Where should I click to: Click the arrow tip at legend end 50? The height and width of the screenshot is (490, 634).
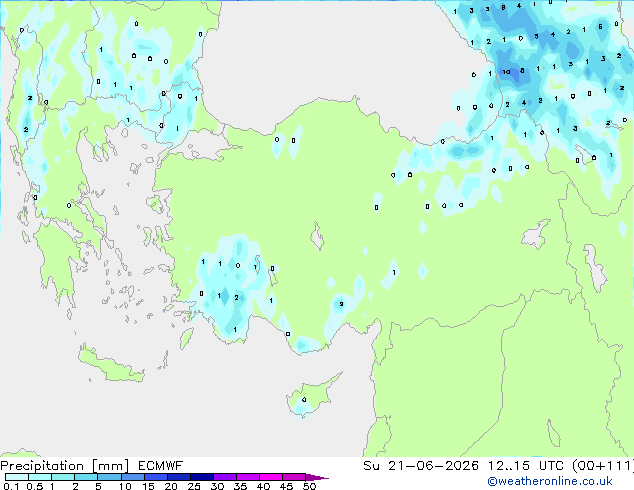(x=319, y=477)
